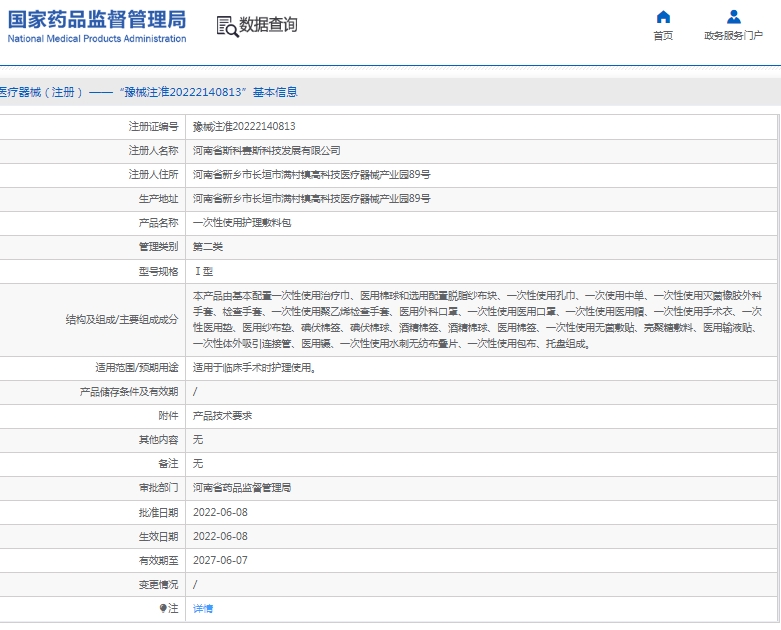Click the 生效日期 row label
This screenshot has width=781, height=630.
(158, 536)
